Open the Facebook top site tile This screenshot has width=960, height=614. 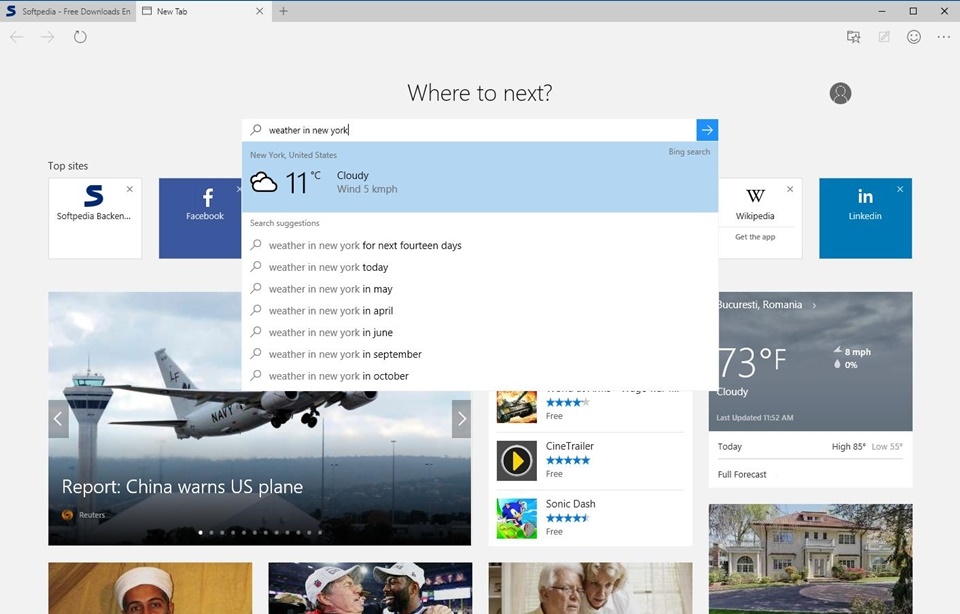(204, 218)
